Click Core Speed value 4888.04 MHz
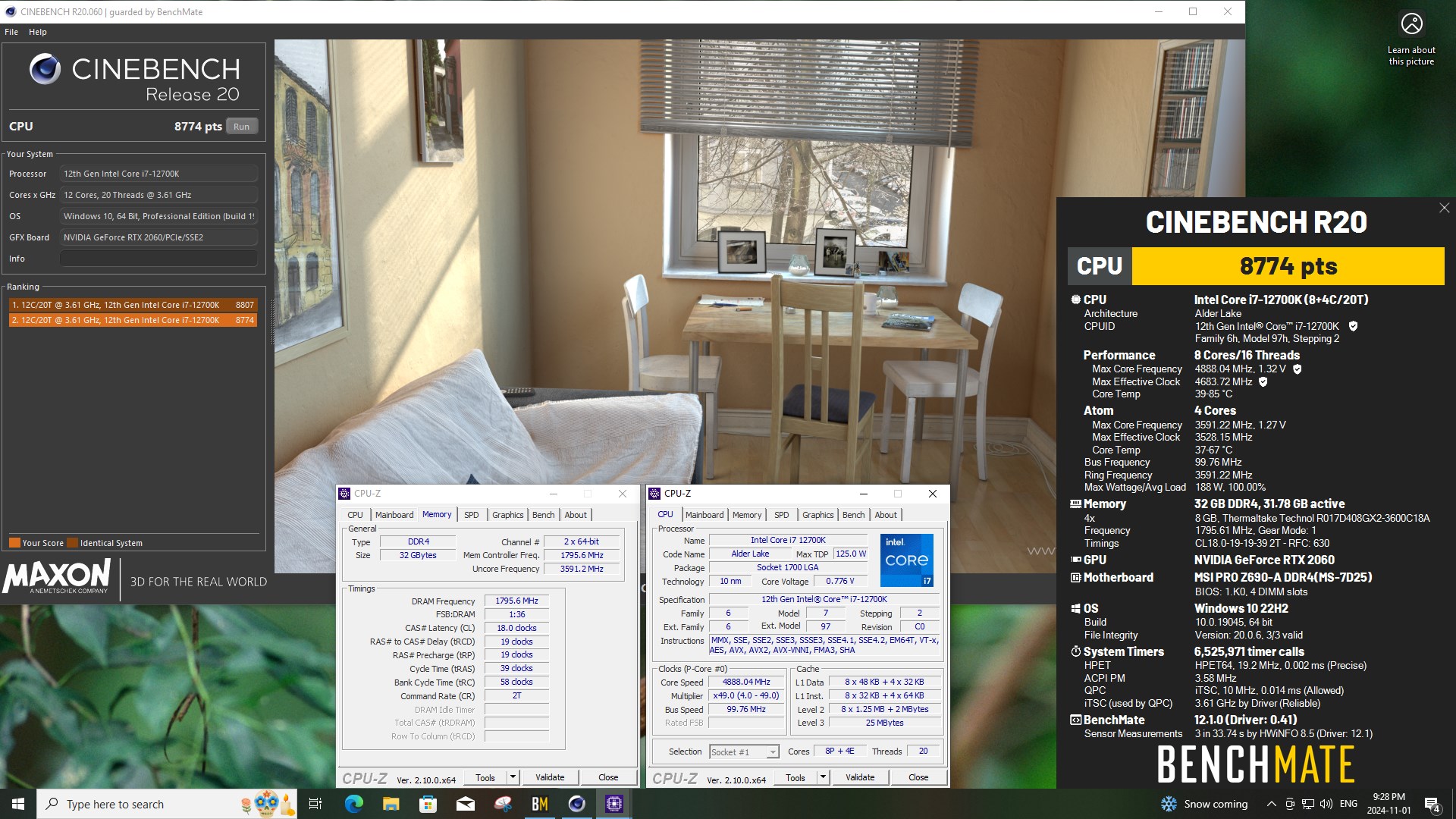The image size is (1456, 819). pyautogui.click(x=746, y=682)
